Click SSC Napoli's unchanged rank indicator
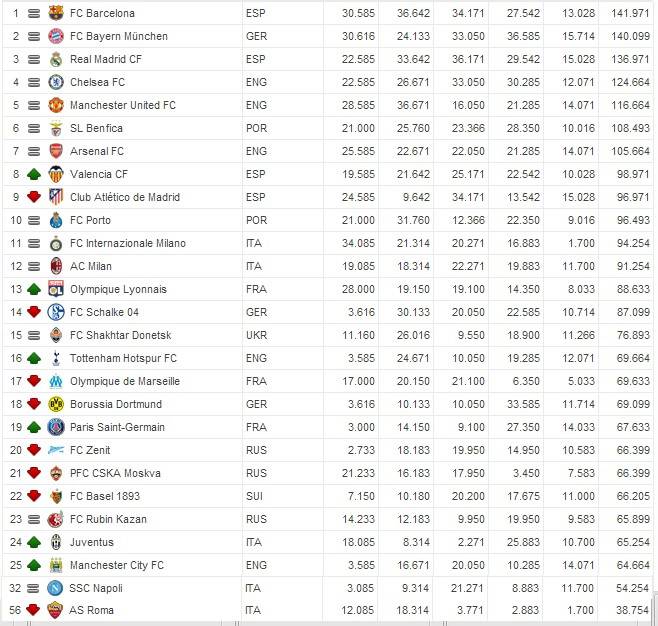 tap(33, 587)
